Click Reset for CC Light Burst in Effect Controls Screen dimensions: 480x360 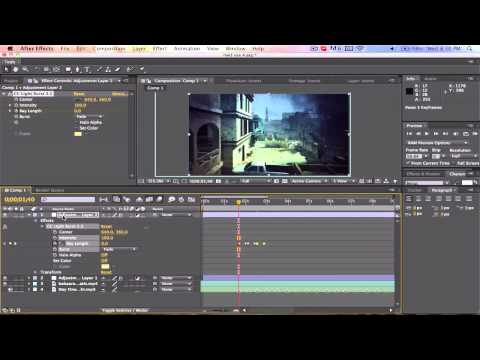tap(79, 94)
